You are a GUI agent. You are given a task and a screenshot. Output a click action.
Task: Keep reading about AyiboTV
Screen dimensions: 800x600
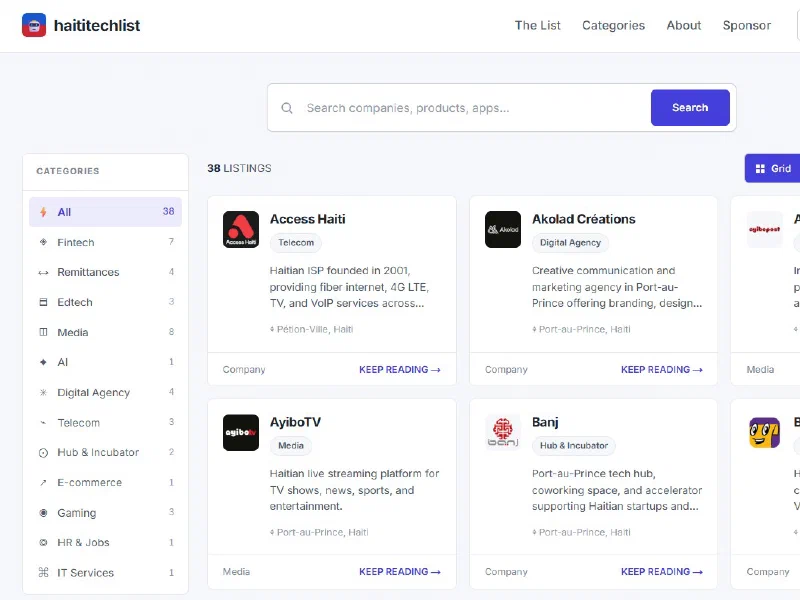coord(399,572)
